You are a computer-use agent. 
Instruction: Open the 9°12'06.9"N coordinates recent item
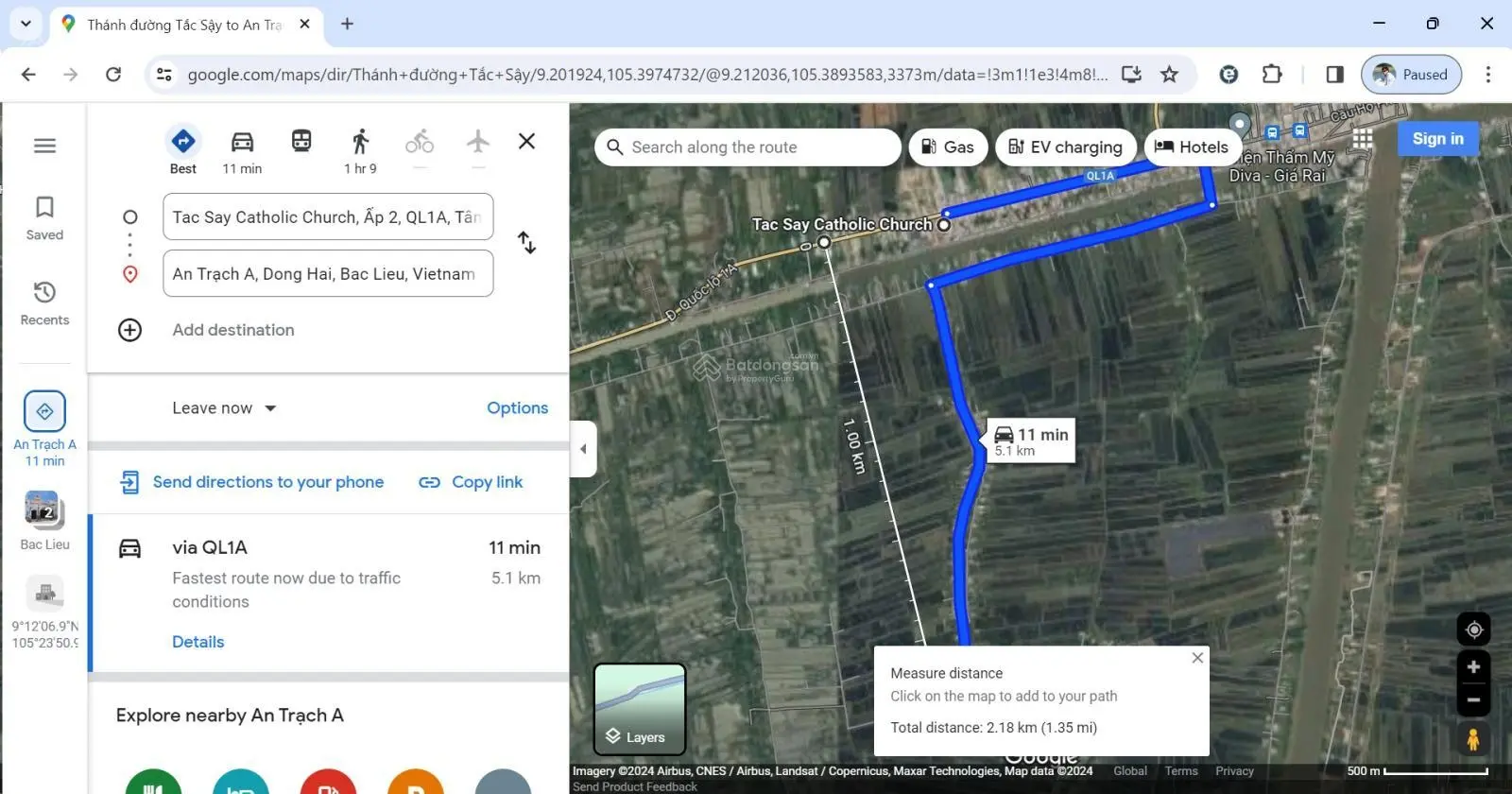pyautogui.click(x=44, y=613)
